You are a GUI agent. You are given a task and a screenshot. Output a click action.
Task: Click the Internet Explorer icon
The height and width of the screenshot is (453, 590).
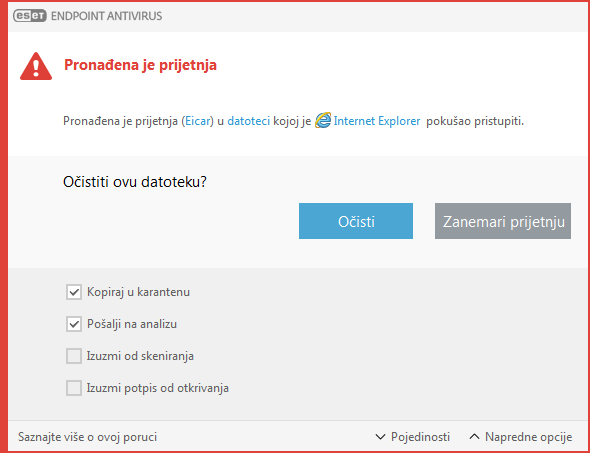point(323,121)
